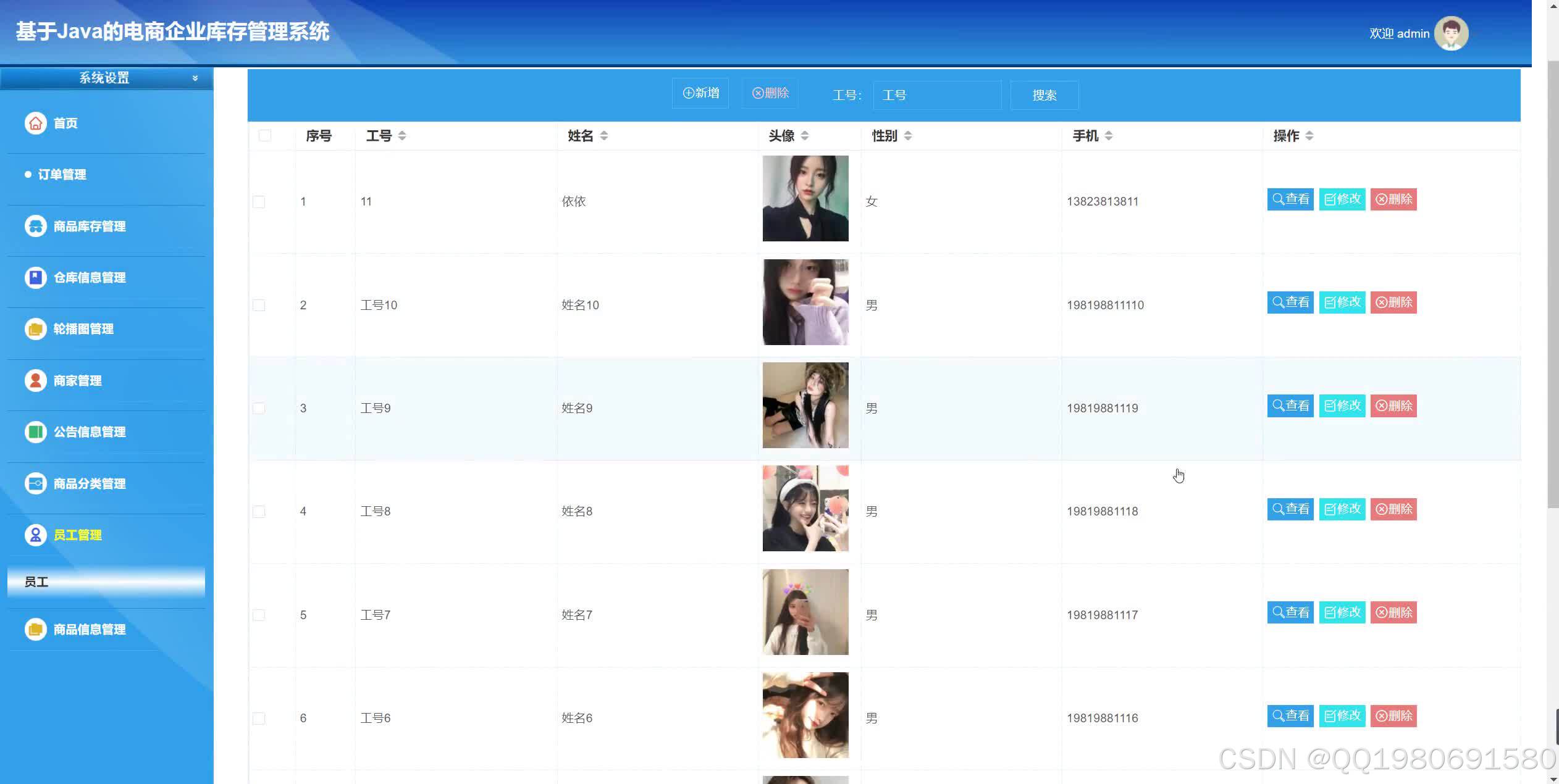Screen dimensions: 1559x784
Task: Check the checkbox for employee 依依
Action: point(259,201)
